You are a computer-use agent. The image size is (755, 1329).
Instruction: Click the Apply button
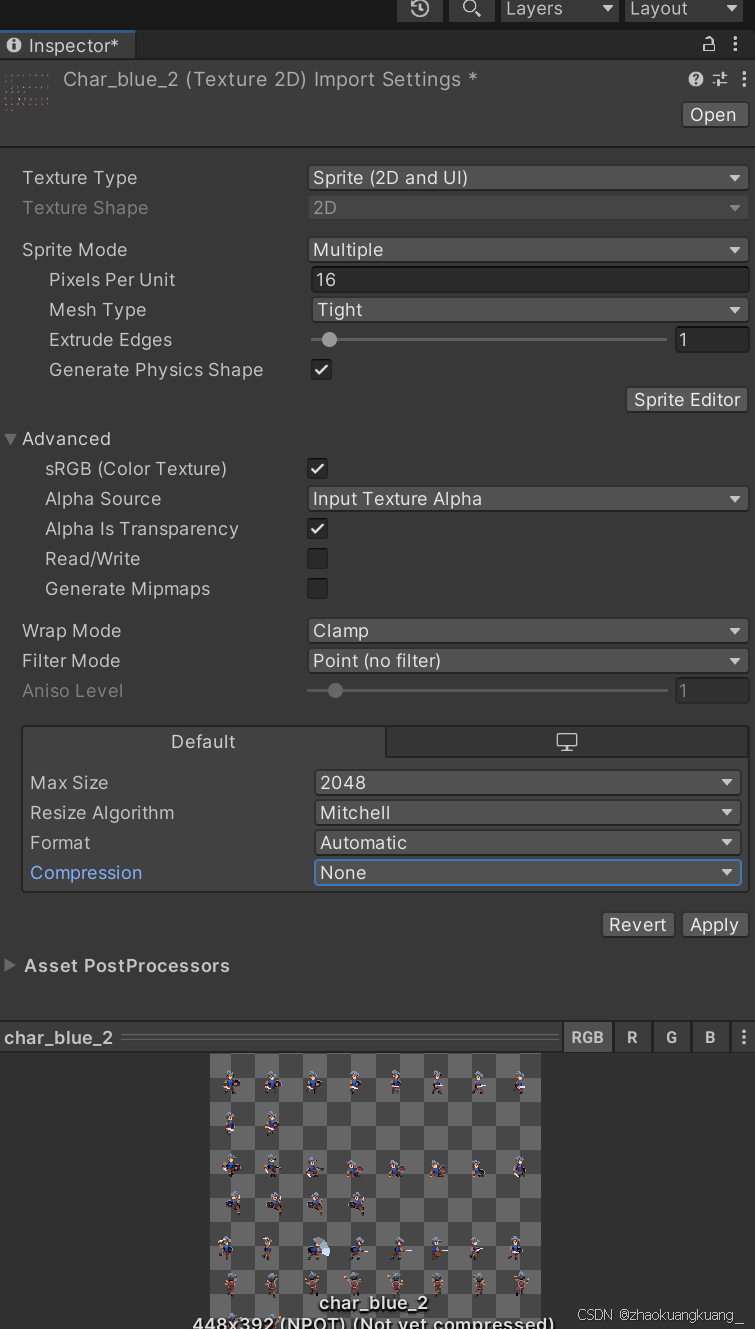(x=714, y=925)
